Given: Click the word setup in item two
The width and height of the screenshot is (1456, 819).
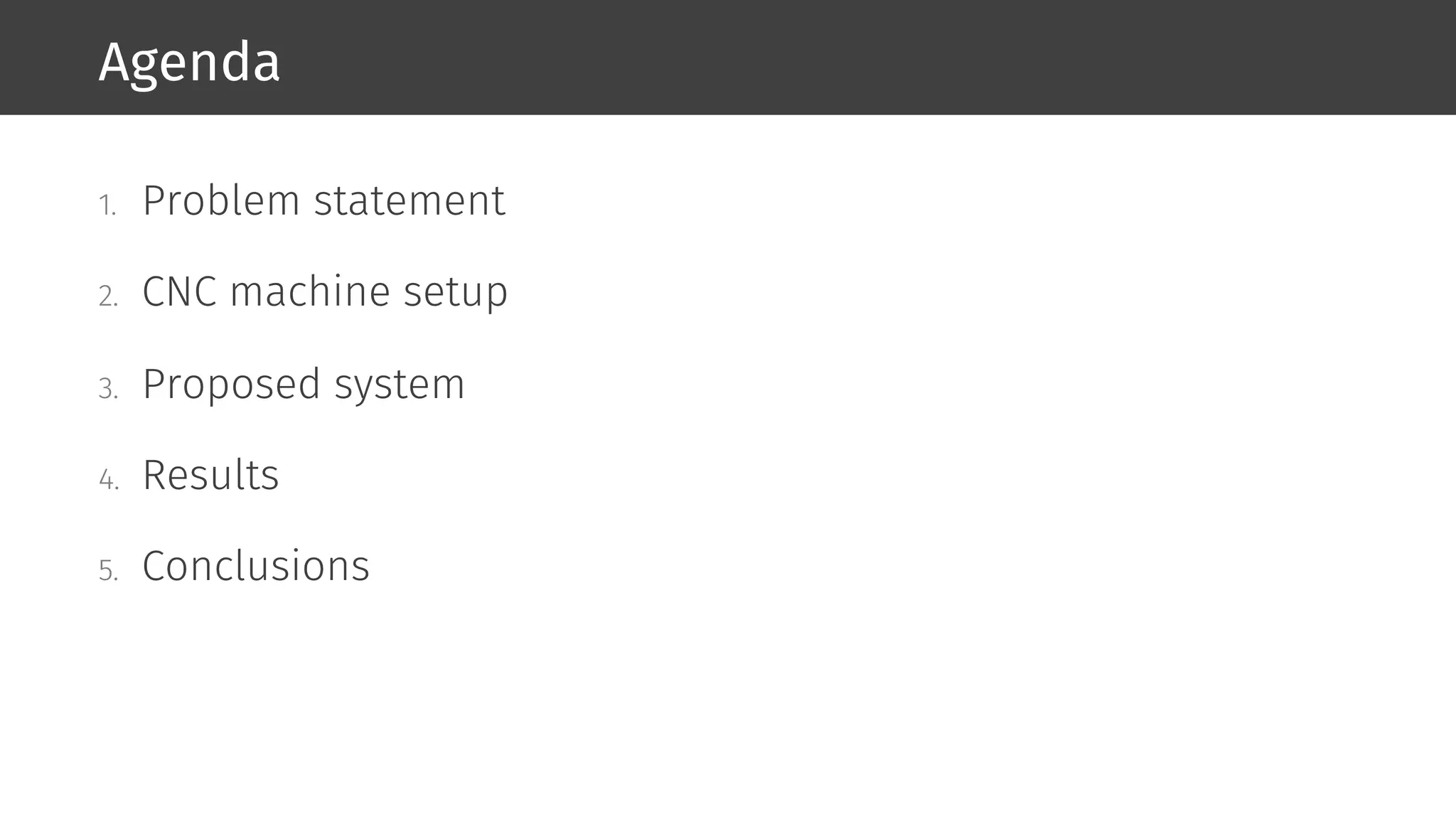Looking at the screenshot, I should (x=456, y=294).
